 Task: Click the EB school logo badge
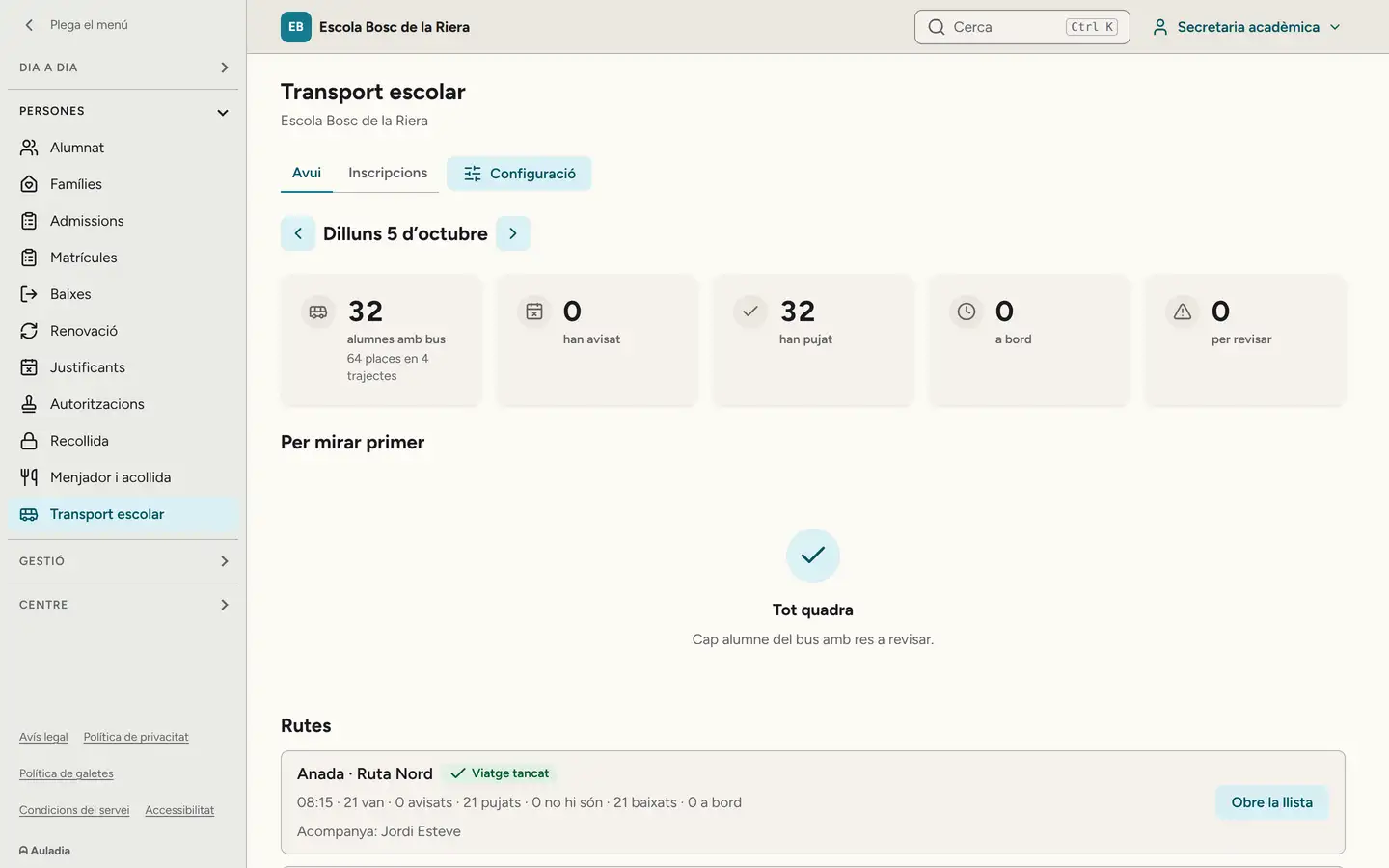pos(296,27)
